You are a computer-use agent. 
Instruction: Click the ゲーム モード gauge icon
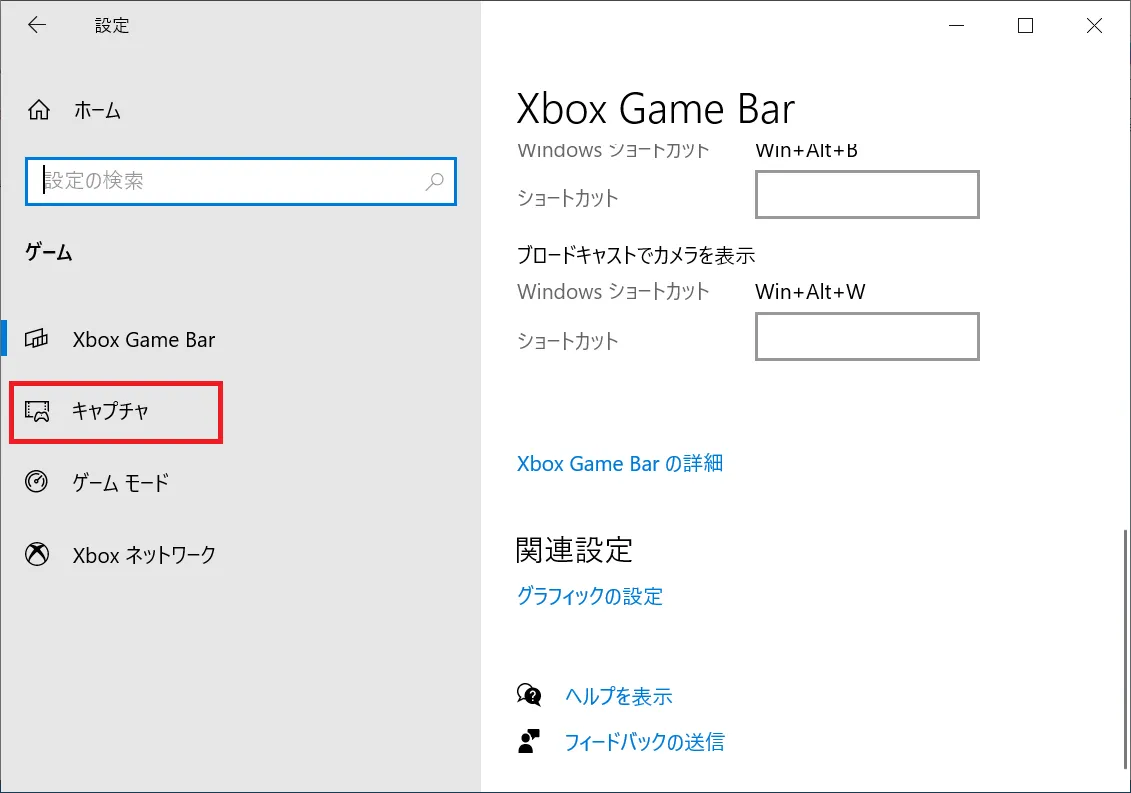(37, 481)
